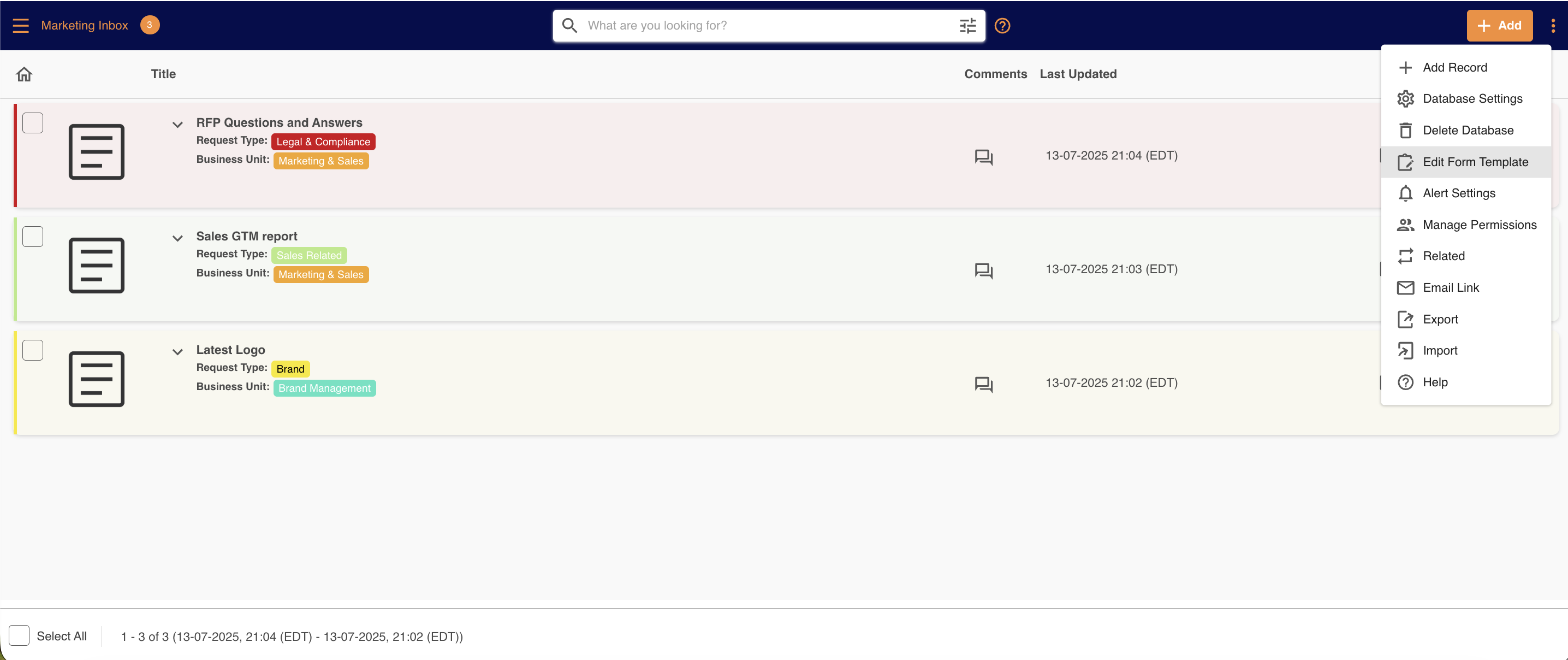The width and height of the screenshot is (1568, 660).
Task: Tick the Sales GTM report checkbox
Action: click(x=33, y=237)
